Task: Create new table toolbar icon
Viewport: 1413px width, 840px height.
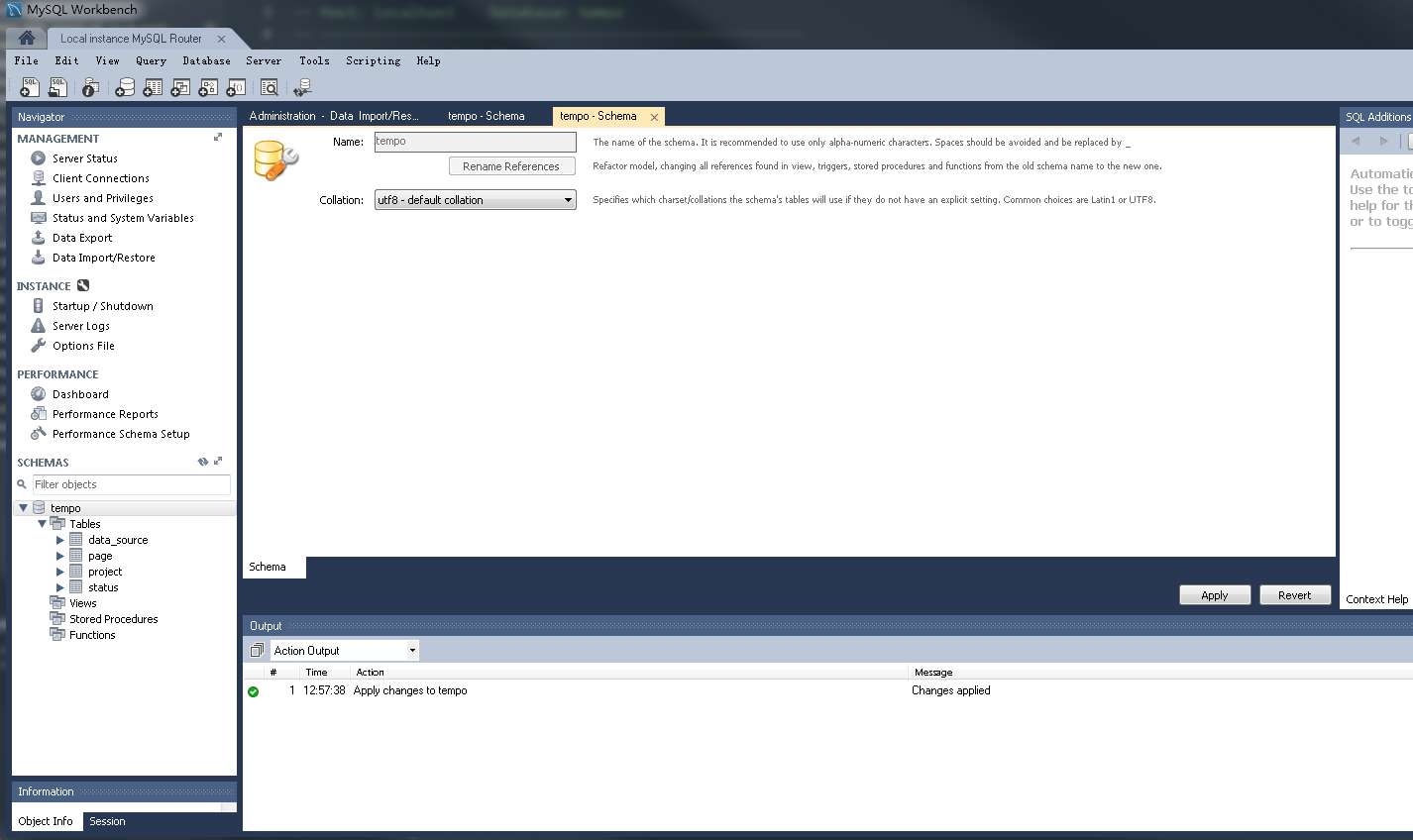Action: click(x=153, y=88)
